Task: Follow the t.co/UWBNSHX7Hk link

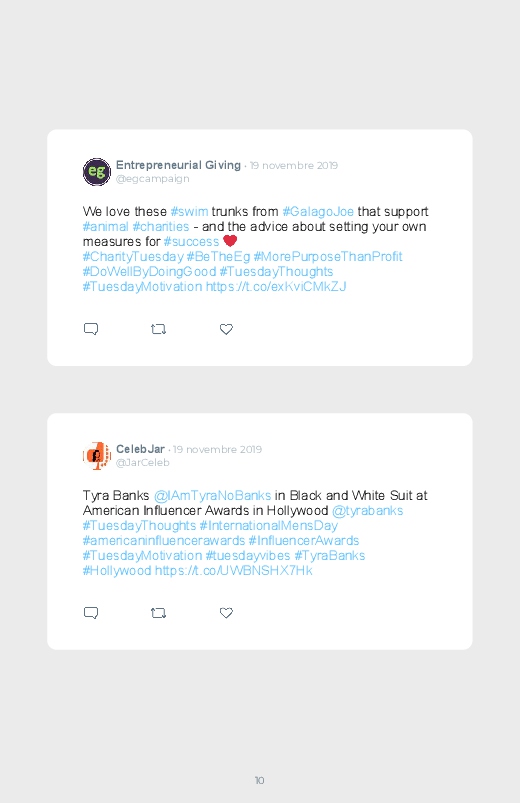Action: [234, 570]
